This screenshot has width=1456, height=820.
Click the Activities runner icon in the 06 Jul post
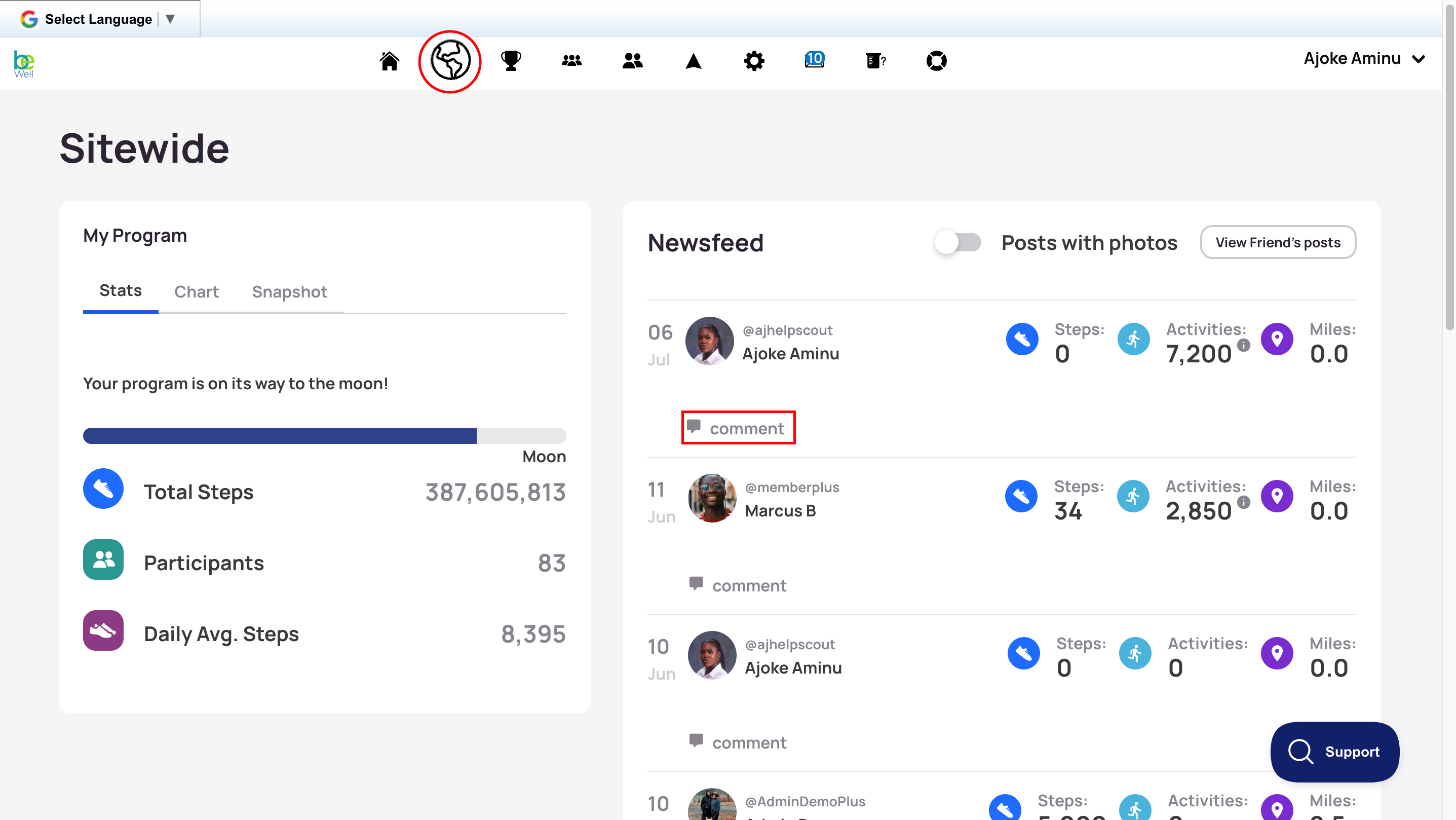1134,340
